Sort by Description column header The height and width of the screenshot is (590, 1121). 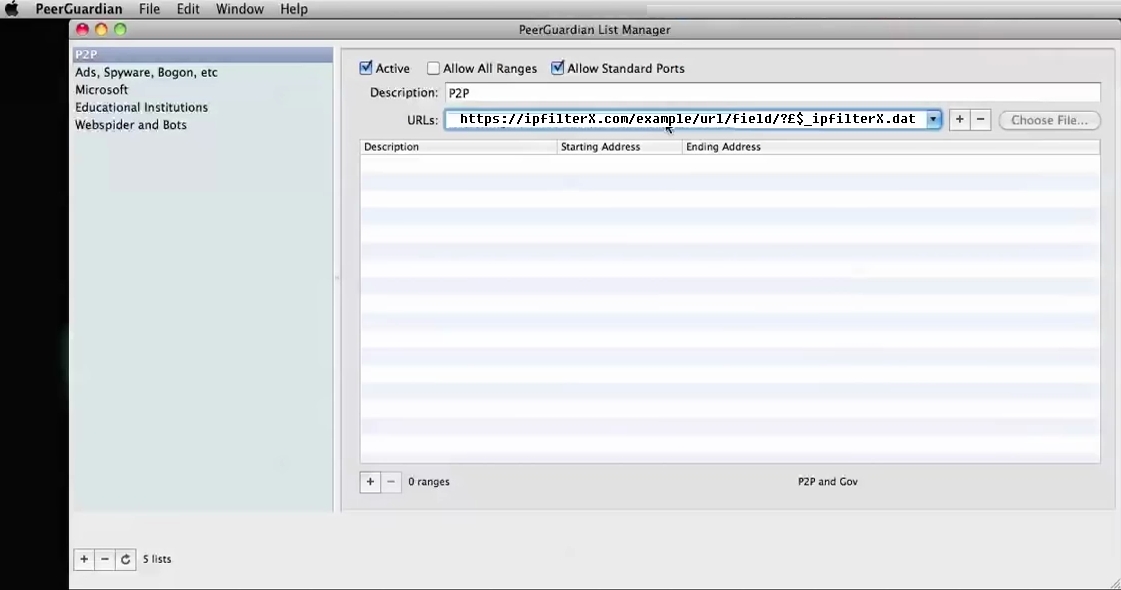coord(458,147)
